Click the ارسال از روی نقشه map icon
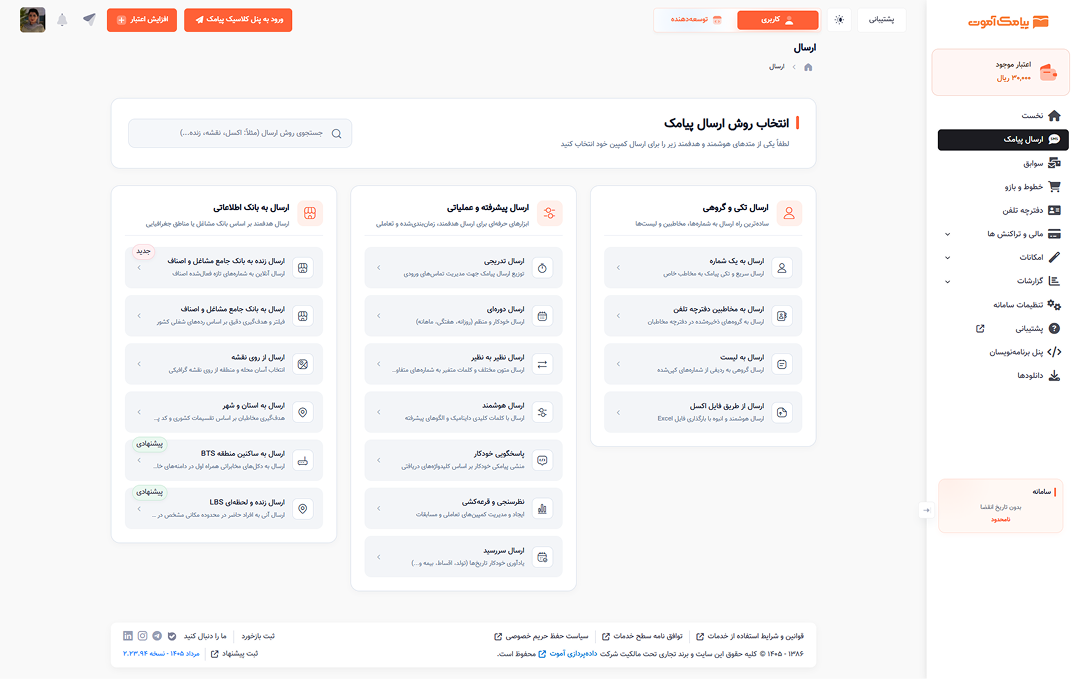This screenshot has width=1075, height=679. 303,364
